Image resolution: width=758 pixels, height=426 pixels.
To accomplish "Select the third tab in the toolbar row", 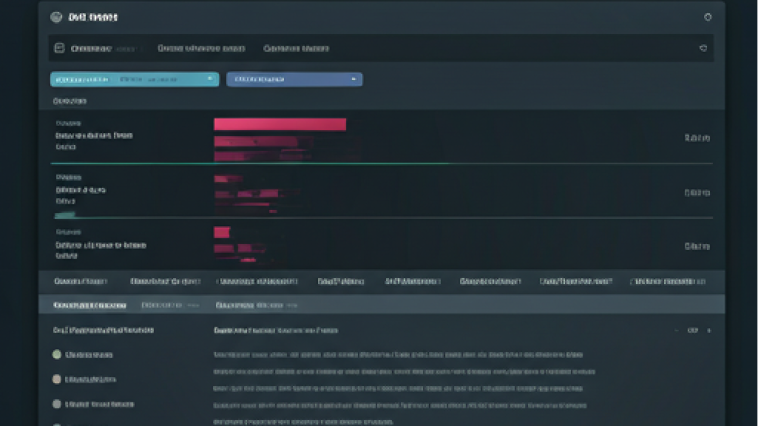I will [x=296, y=48].
